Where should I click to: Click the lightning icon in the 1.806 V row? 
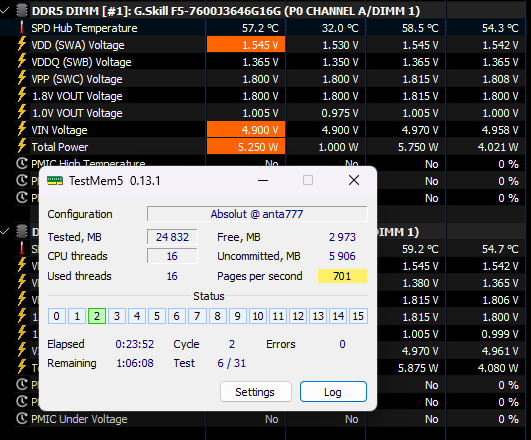click(x=22, y=299)
